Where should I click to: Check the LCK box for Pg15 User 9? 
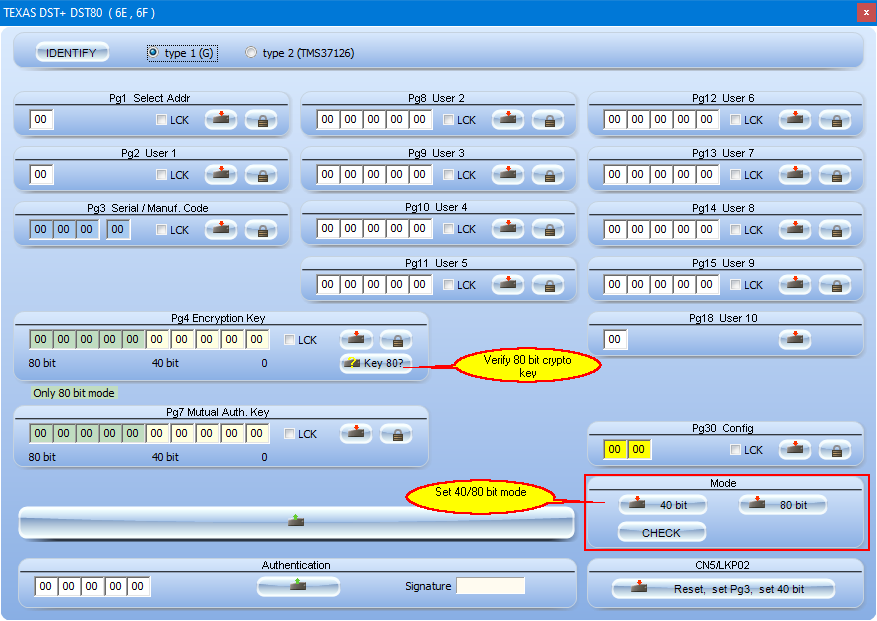[735, 285]
